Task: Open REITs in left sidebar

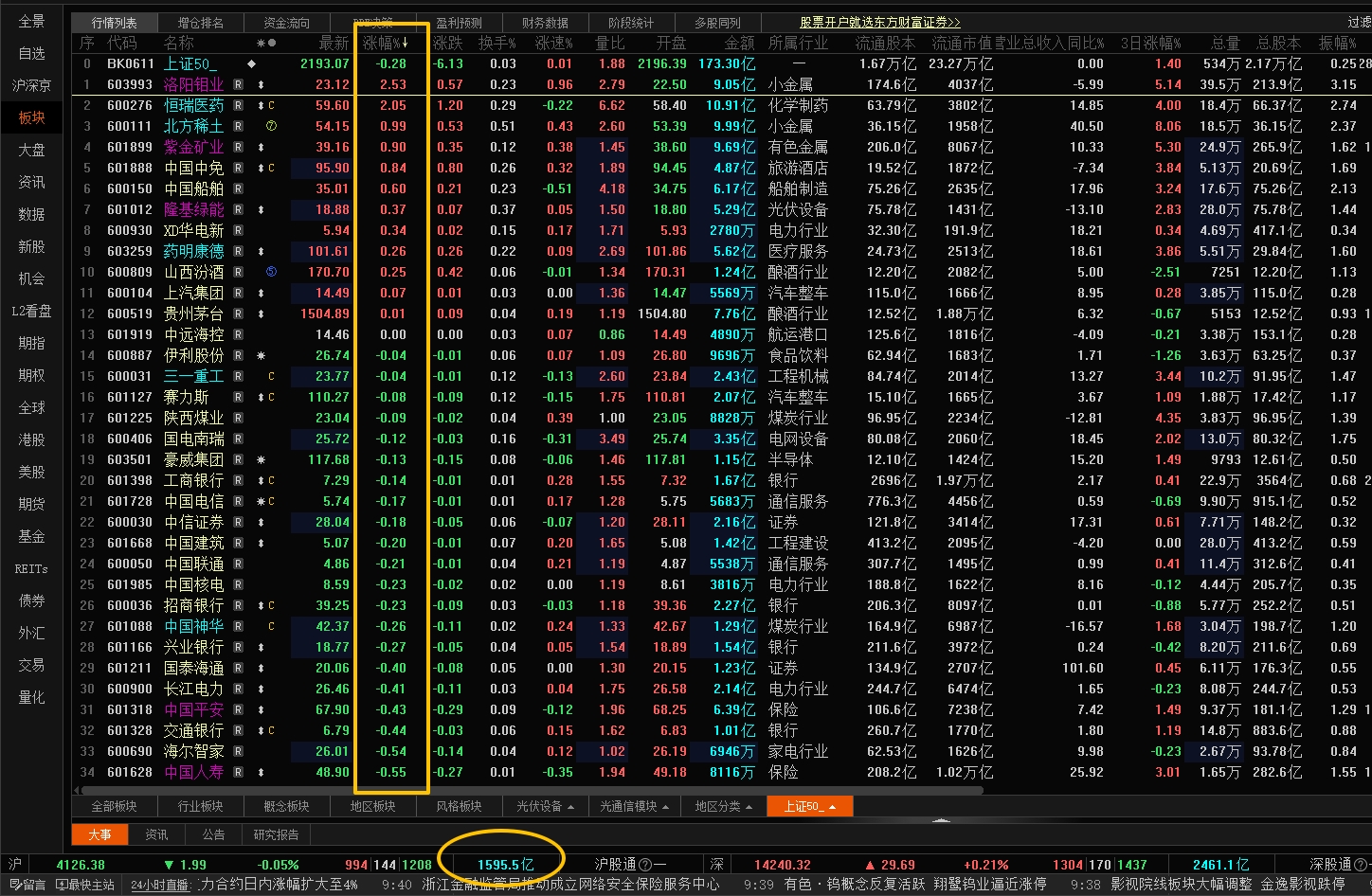Action: click(32, 568)
